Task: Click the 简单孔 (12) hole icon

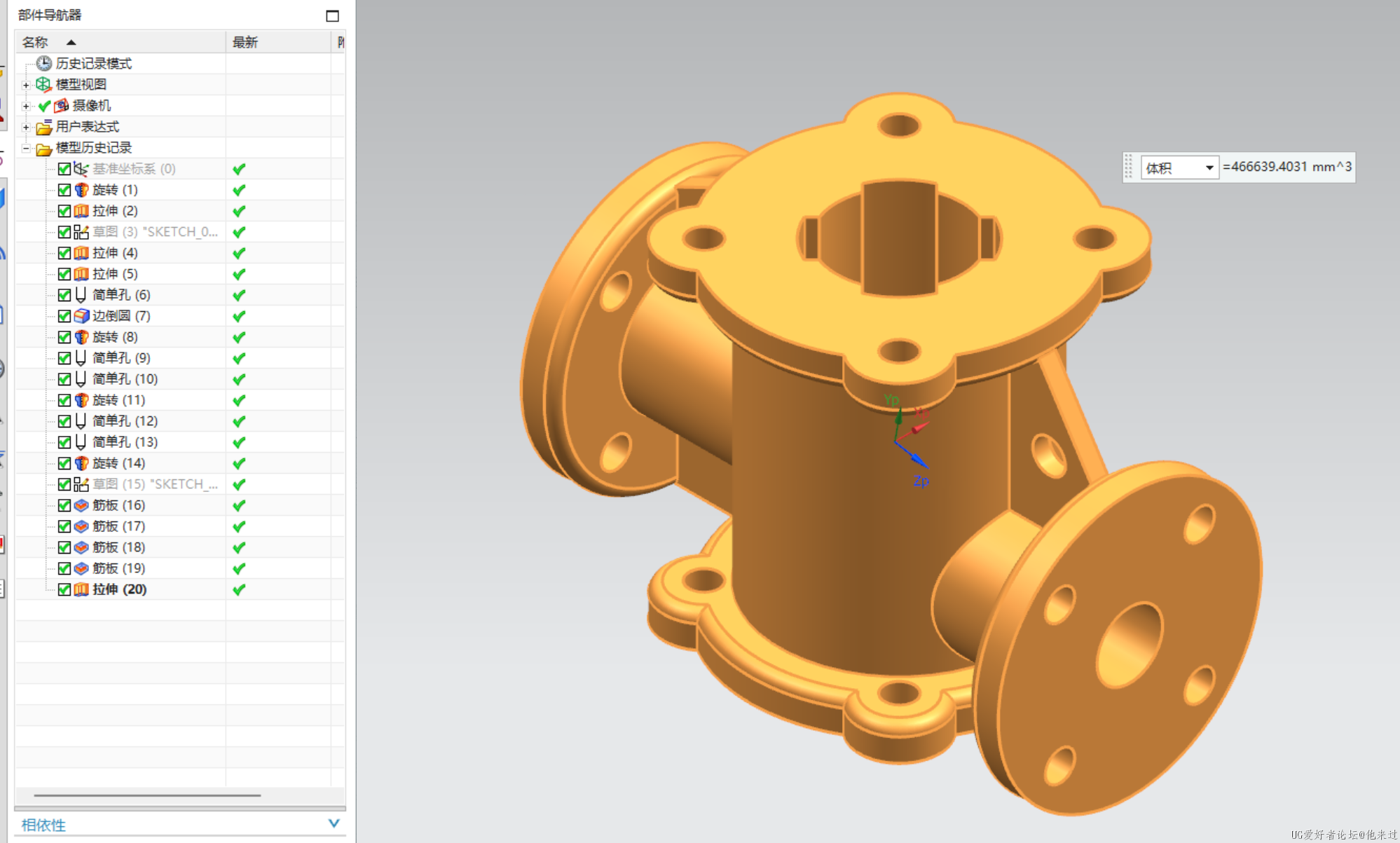Action: pos(81,421)
